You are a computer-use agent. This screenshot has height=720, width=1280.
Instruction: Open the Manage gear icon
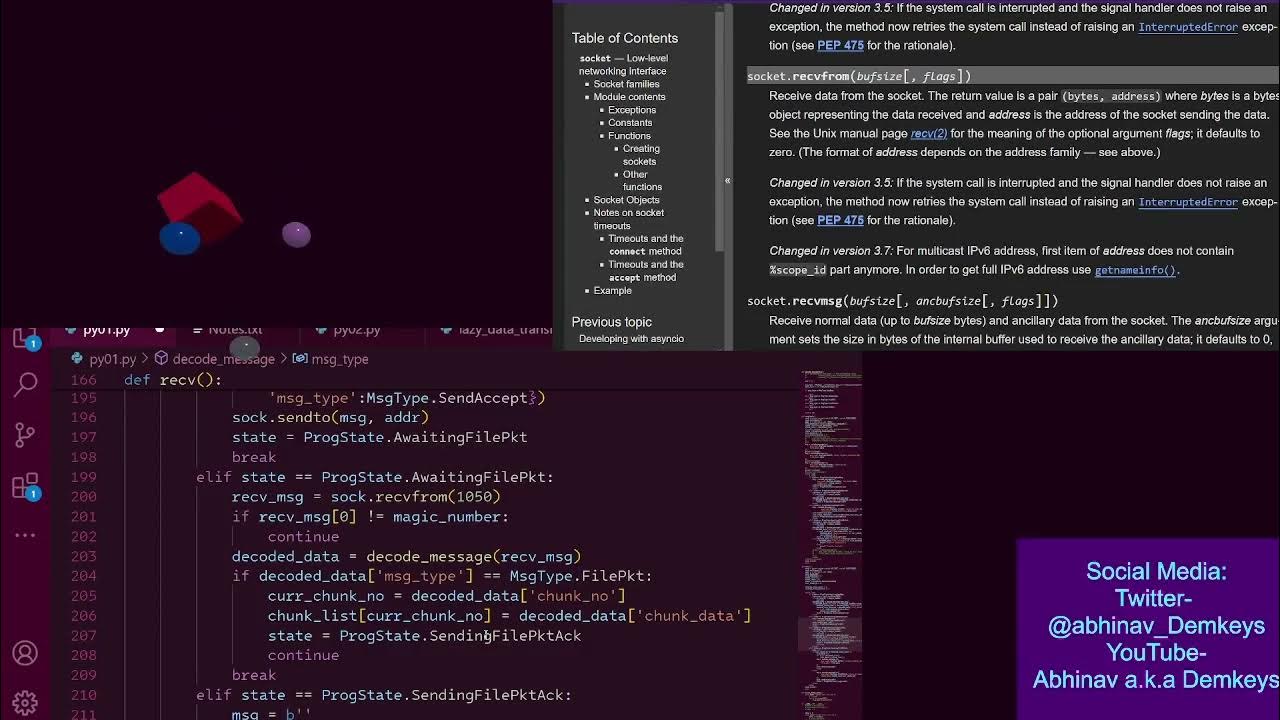click(x=25, y=702)
